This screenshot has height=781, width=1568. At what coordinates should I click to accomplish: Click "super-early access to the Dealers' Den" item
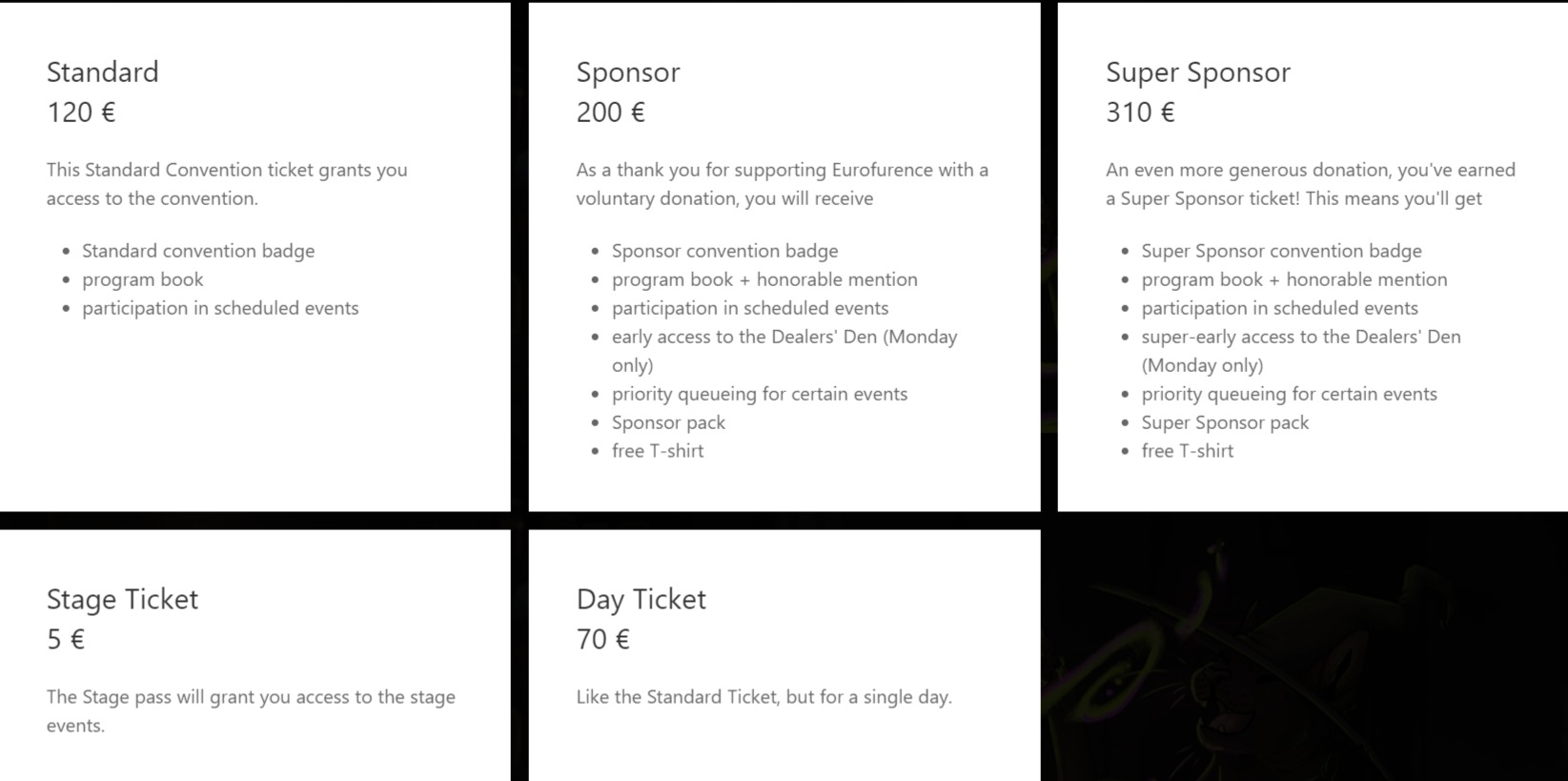[1301, 337]
